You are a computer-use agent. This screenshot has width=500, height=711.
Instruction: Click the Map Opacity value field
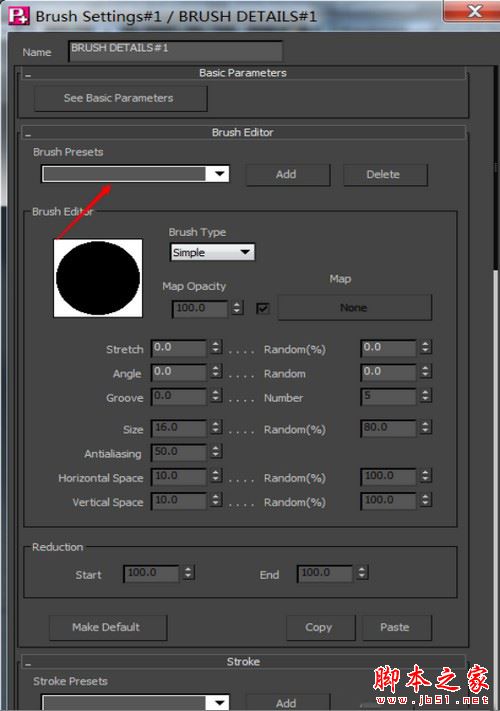coord(200,309)
